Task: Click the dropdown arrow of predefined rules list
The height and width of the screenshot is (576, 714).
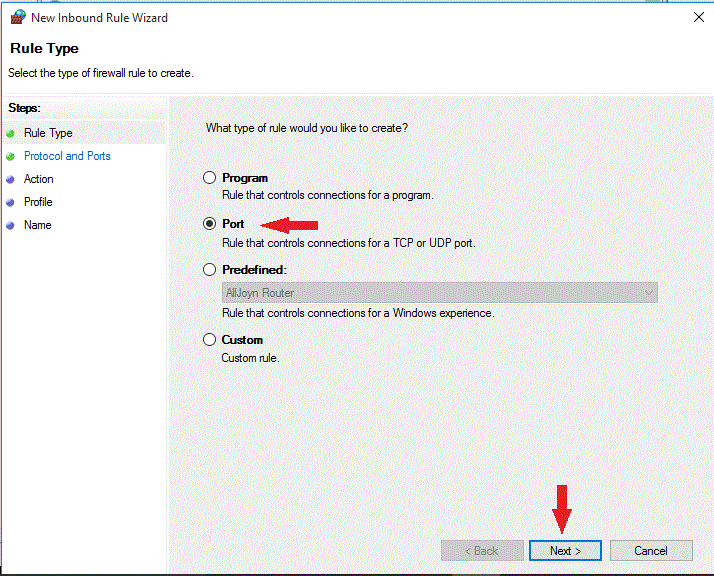Action: (649, 292)
